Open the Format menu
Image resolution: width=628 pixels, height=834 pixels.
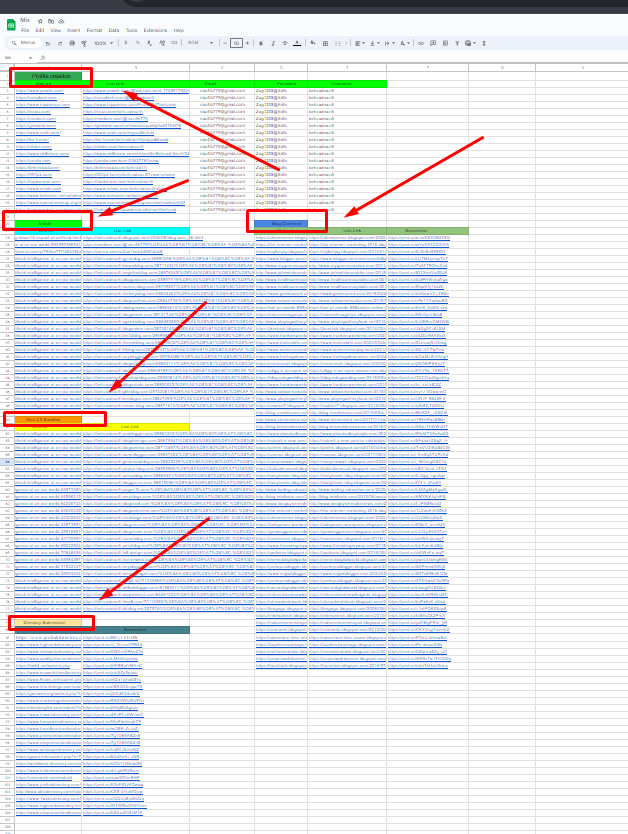point(94,30)
